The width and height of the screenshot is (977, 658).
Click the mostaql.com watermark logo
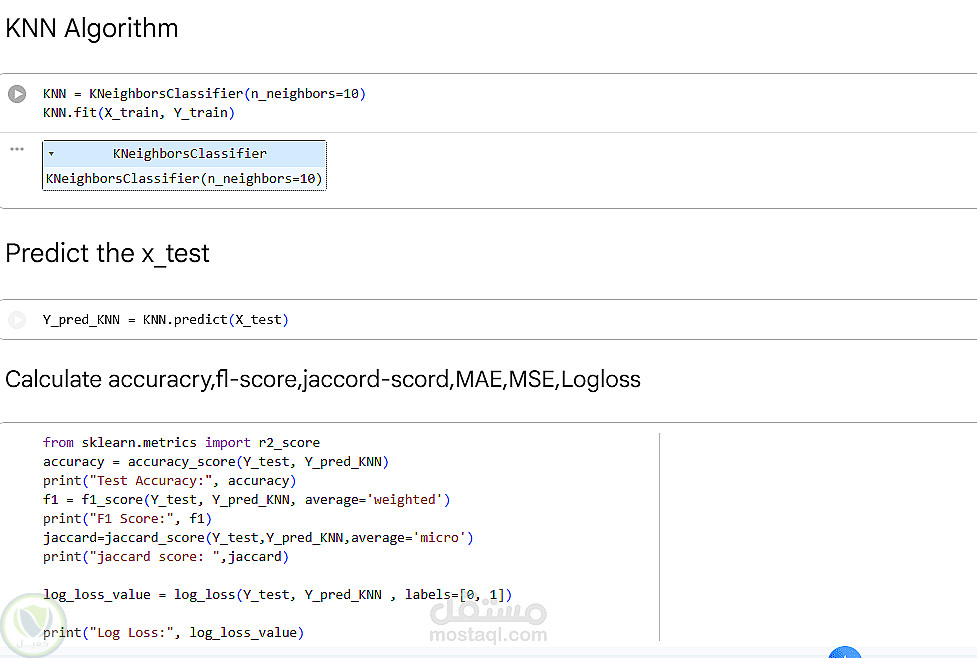(488, 621)
